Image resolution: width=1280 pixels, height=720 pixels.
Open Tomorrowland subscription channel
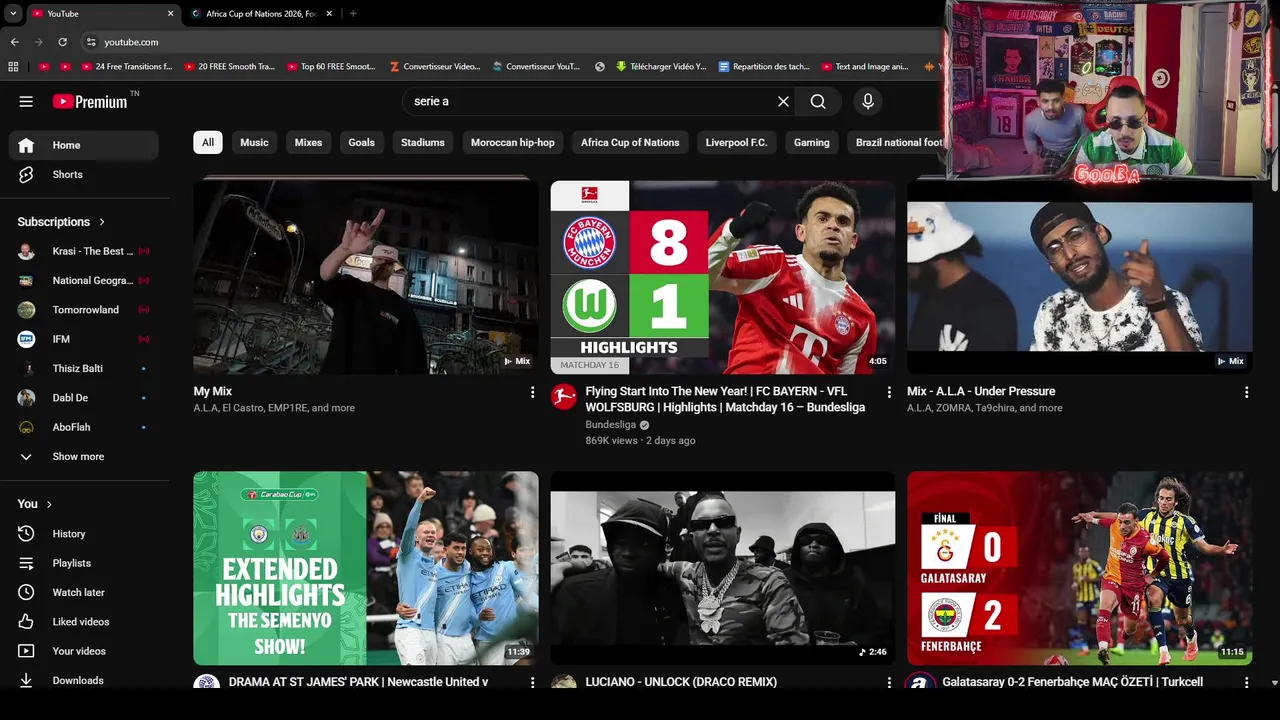pyautogui.click(x=83, y=310)
